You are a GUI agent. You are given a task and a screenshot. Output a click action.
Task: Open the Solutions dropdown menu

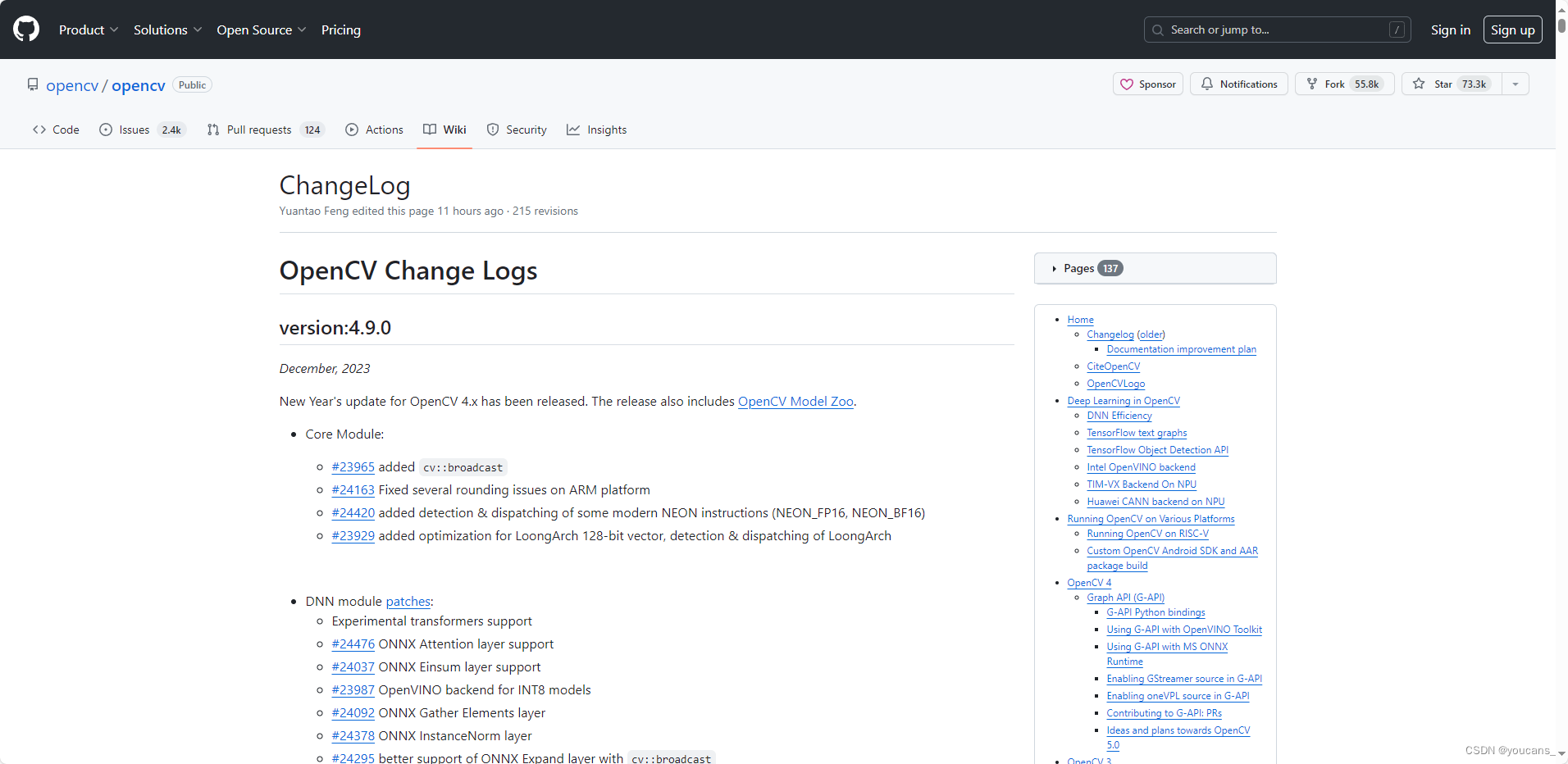[x=167, y=30]
